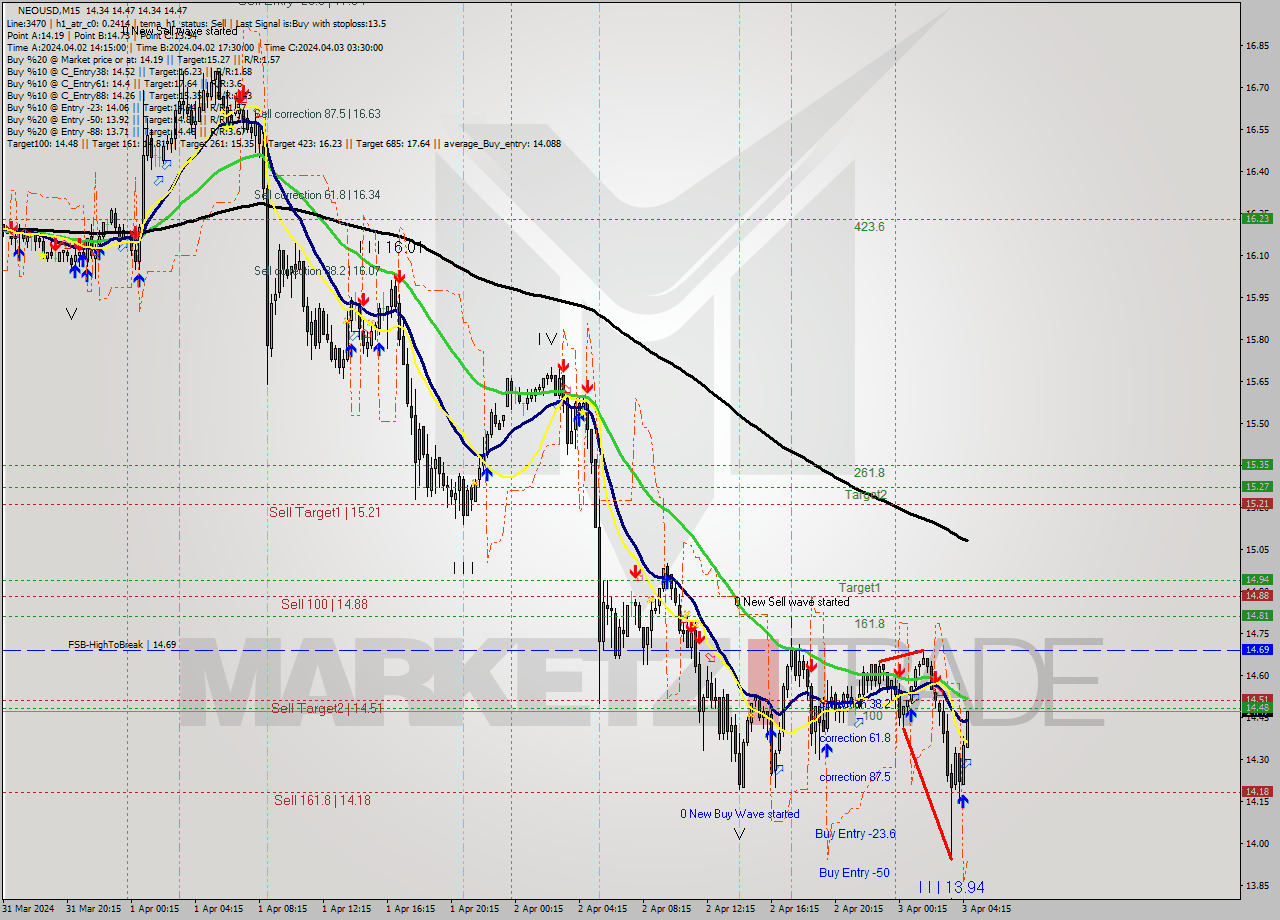Click the 16.85 value on price scale

pos(1257,46)
